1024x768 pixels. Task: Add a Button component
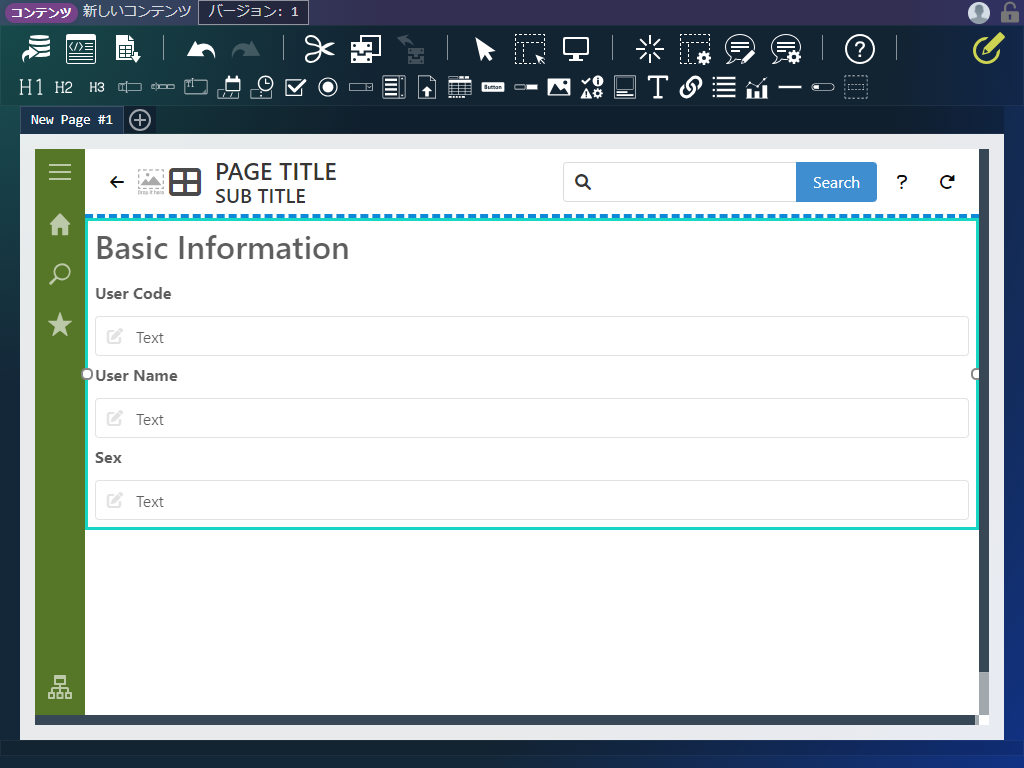coord(493,87)
